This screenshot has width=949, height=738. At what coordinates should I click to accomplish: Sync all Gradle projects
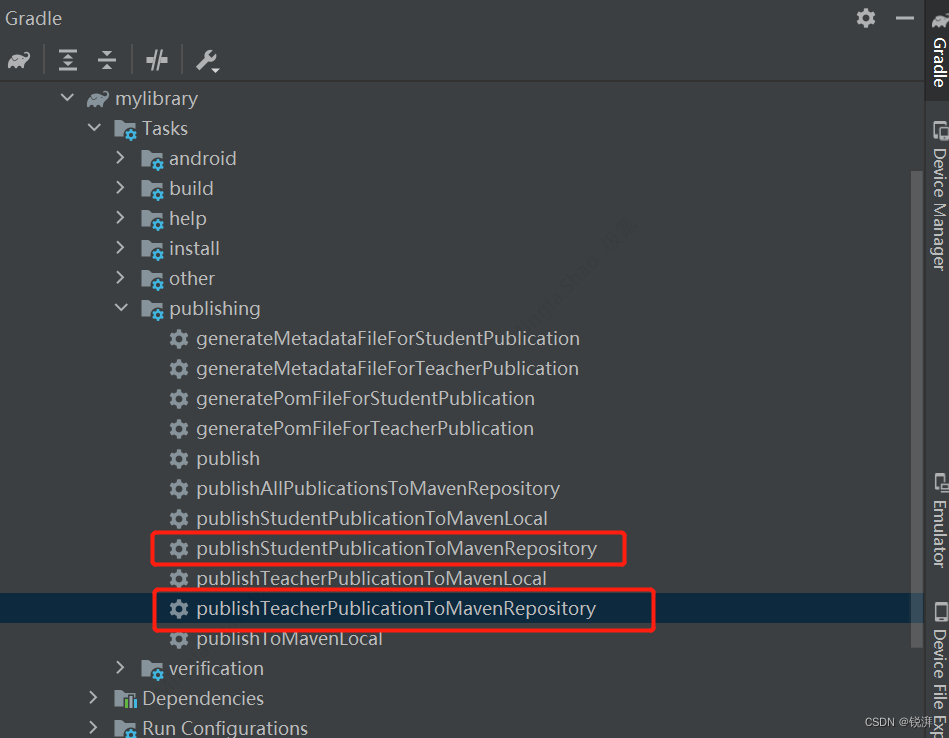(x=19, y=60)
